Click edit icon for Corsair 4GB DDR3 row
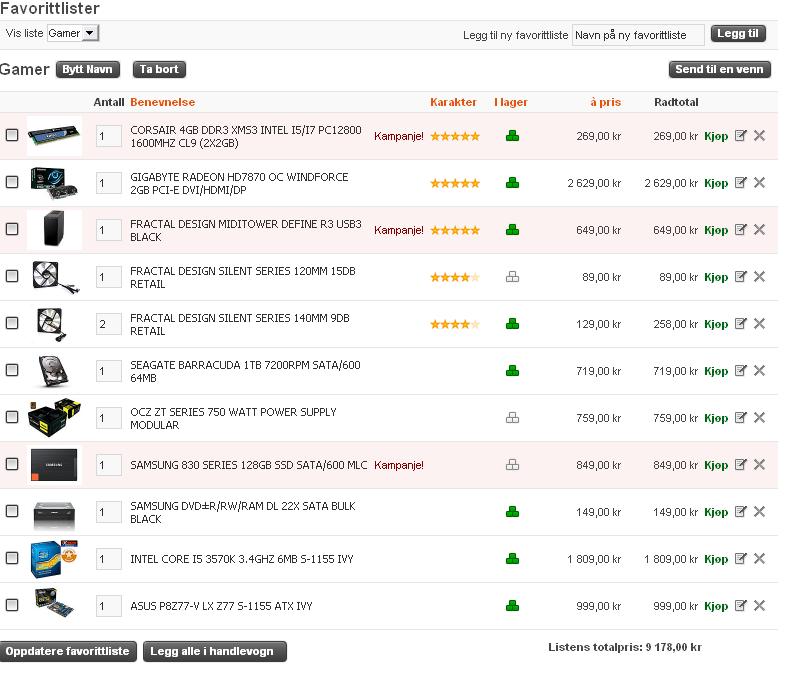The width and height of the screenshot is (801, 680). click(x=740, y=135)
